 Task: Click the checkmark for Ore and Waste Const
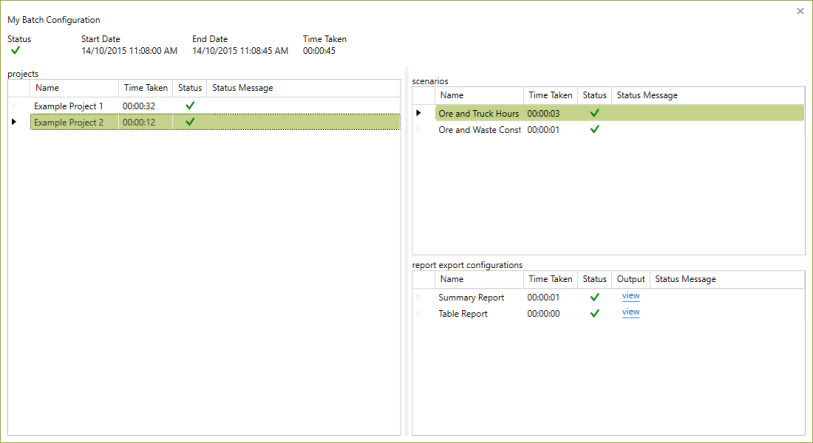(595, 129)
